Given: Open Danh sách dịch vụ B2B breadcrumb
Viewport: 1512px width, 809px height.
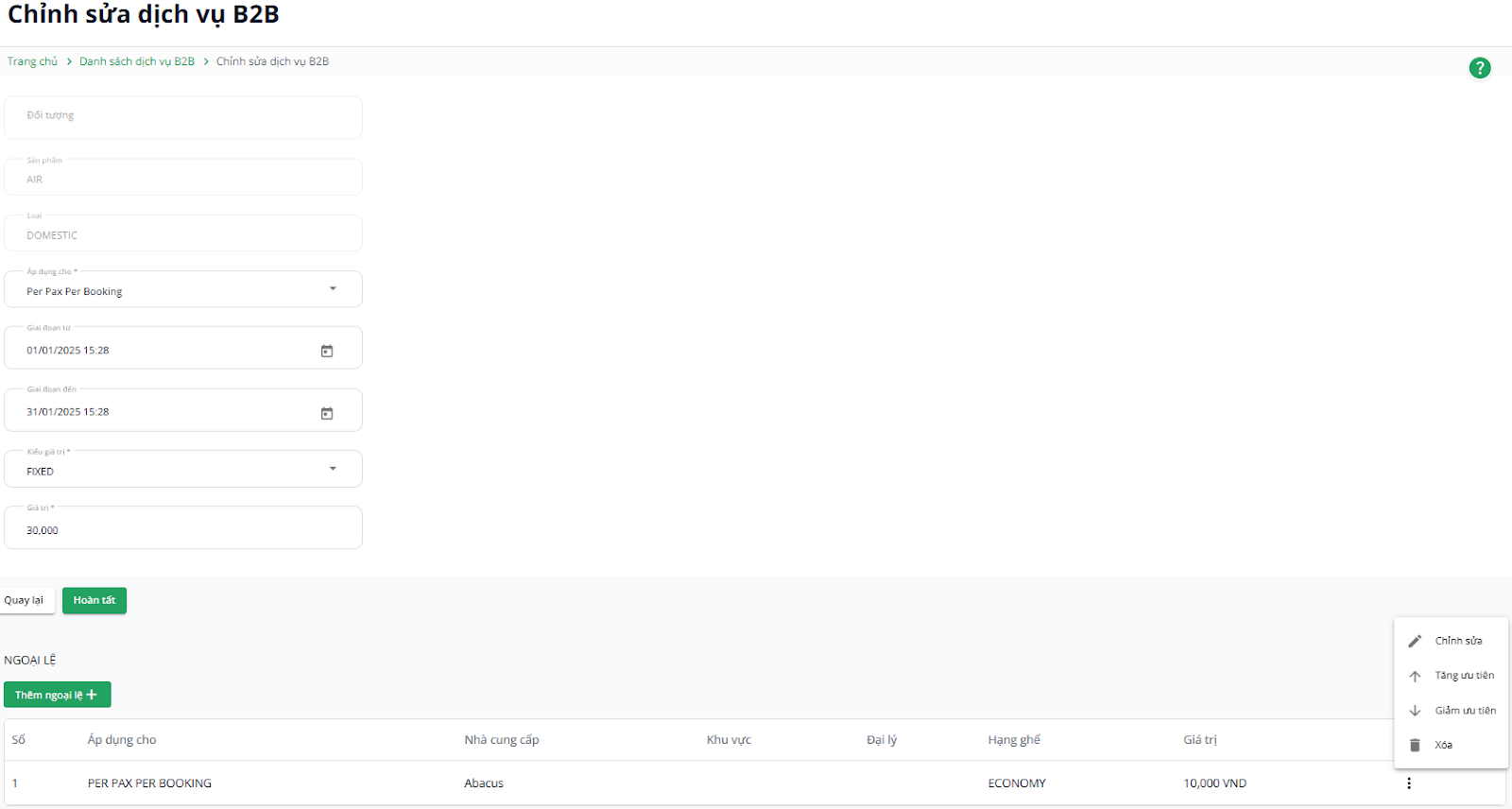Looking at the screenshot, I should click(x=137, y=61).
